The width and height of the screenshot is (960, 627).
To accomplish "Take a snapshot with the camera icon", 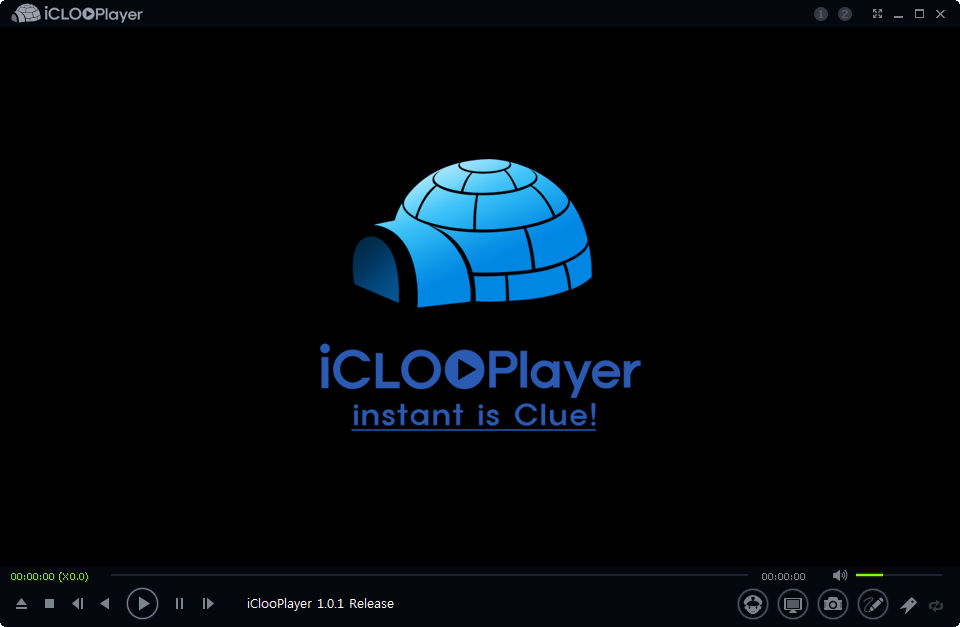I will pos(833,604).
